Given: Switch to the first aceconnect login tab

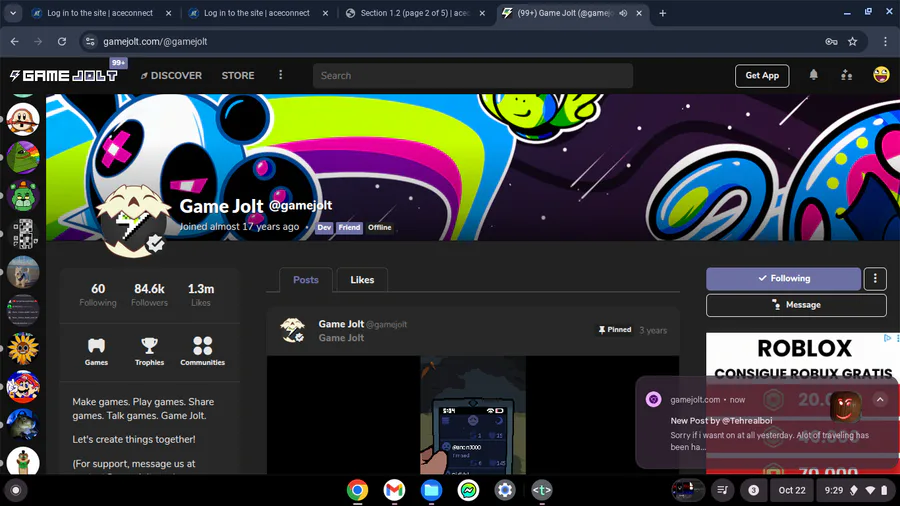Looking at the screenshot, I should click(x=100, y=13).
